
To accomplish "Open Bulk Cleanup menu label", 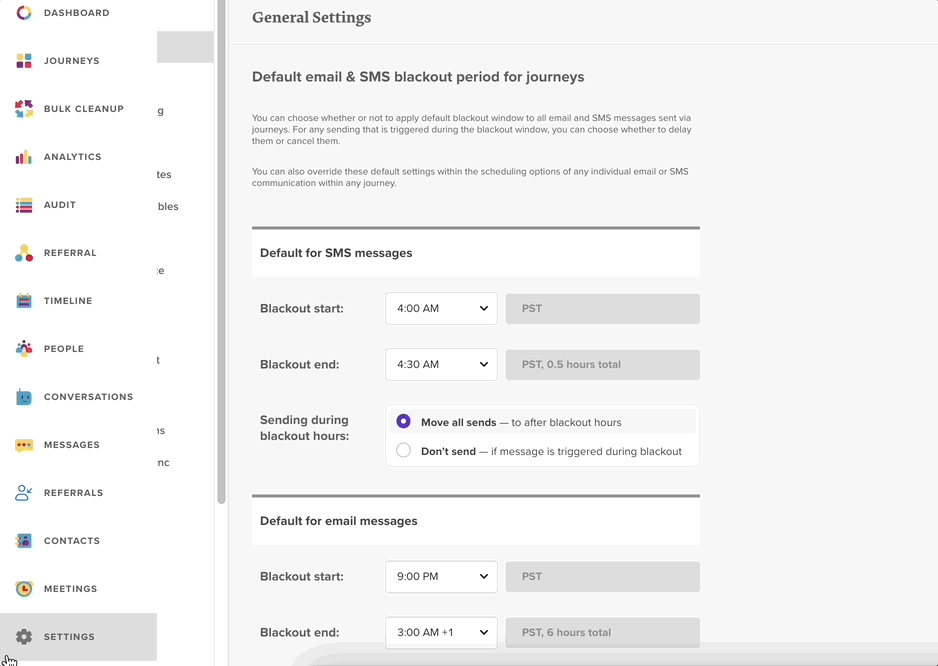I will (84, 109).
